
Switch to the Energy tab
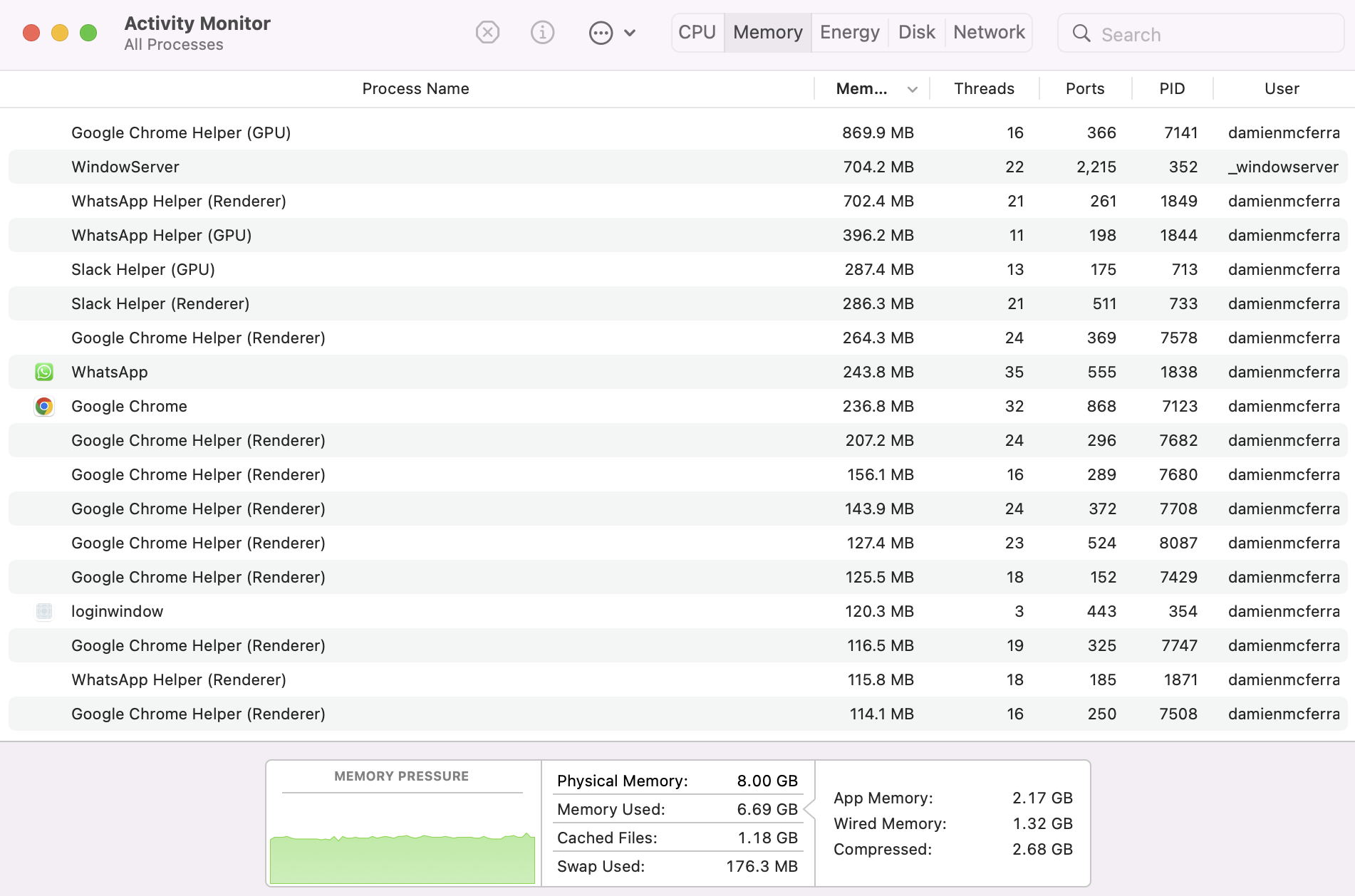(850, 33)
